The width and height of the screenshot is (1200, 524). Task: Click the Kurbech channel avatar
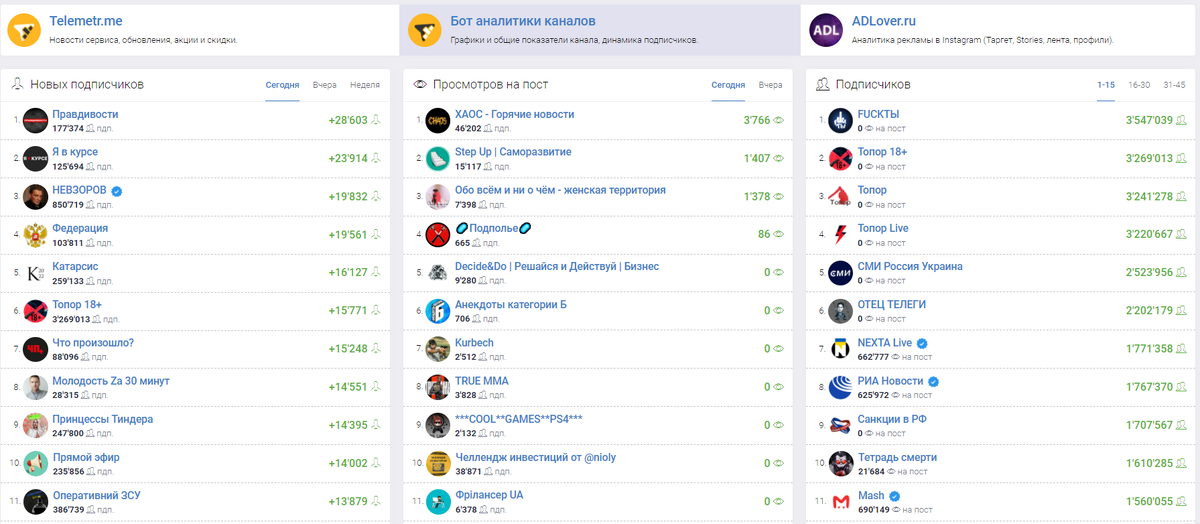coord(438,349)
